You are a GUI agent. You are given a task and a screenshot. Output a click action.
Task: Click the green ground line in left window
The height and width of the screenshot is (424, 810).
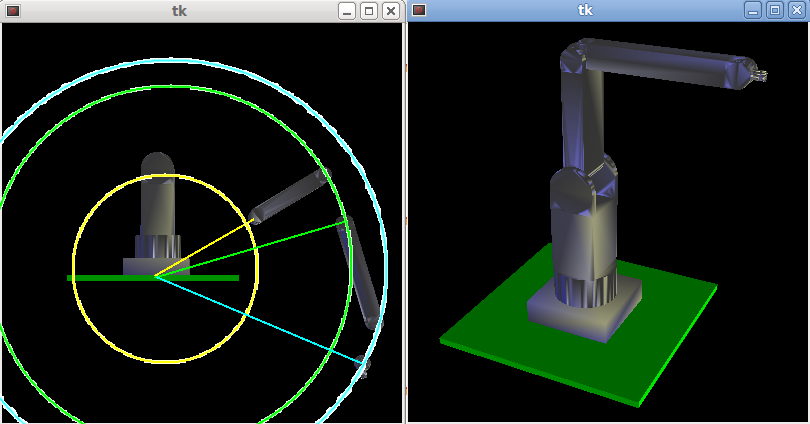coord(153,278)
